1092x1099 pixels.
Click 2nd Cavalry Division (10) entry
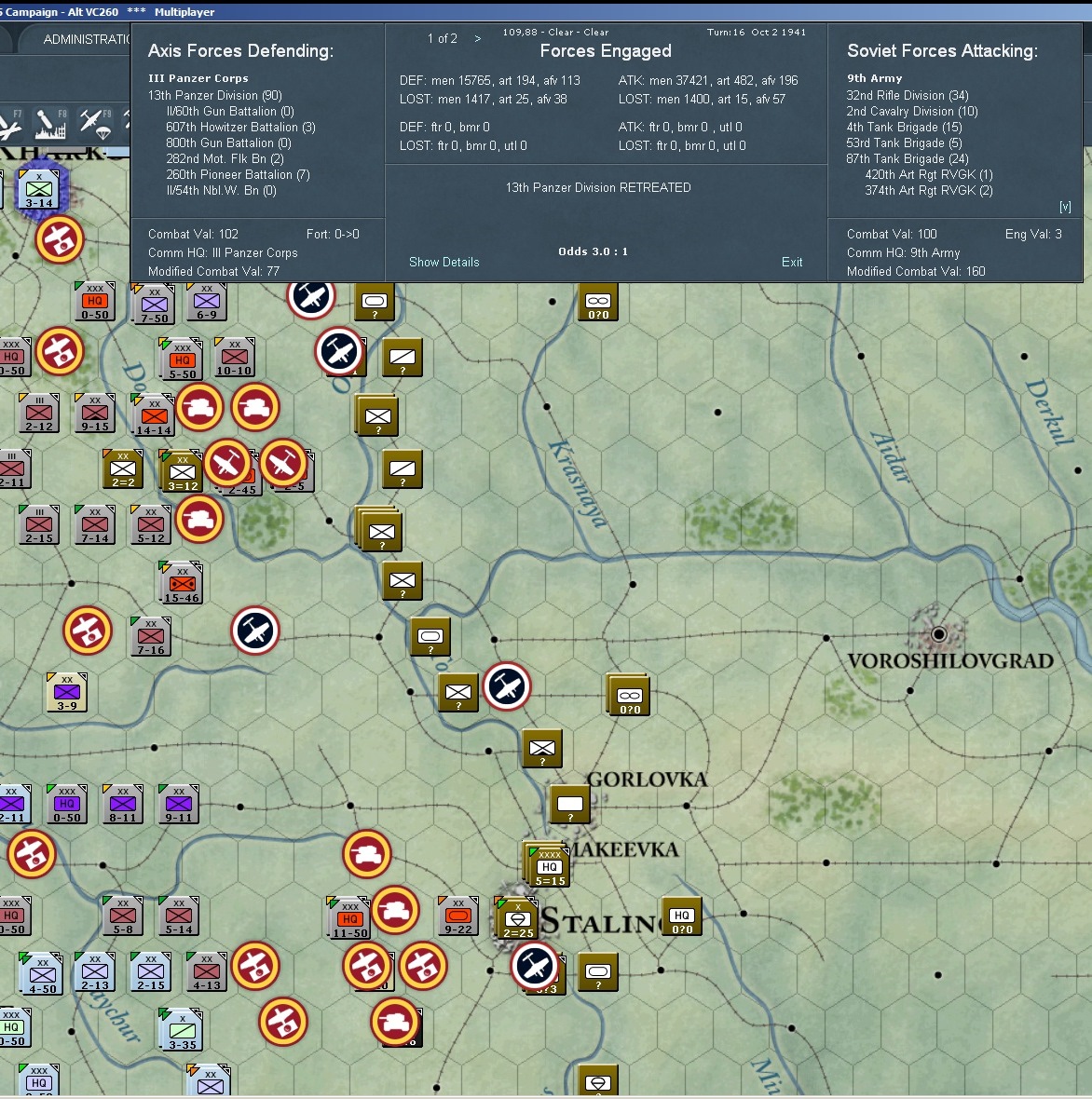click(x=912, y=111)
